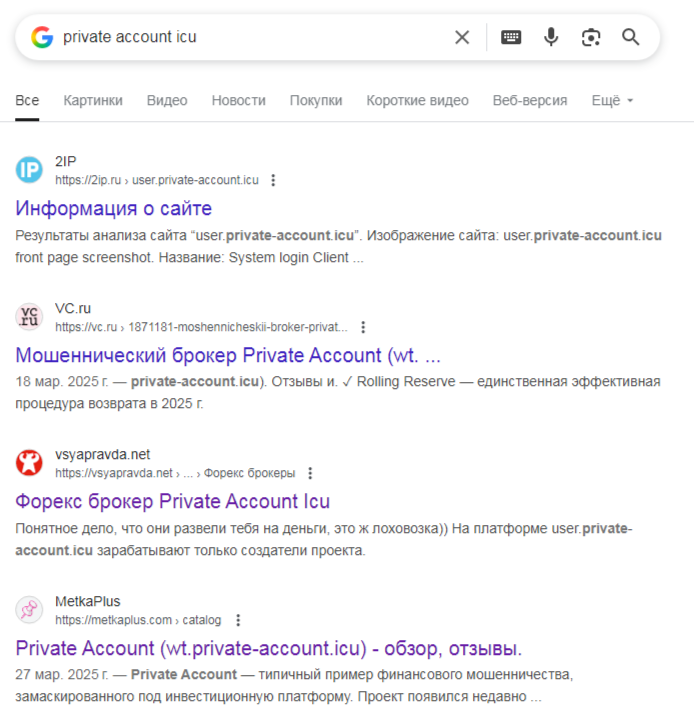
Task: Click the vsyapravda.net favicon
Action: 30,463
